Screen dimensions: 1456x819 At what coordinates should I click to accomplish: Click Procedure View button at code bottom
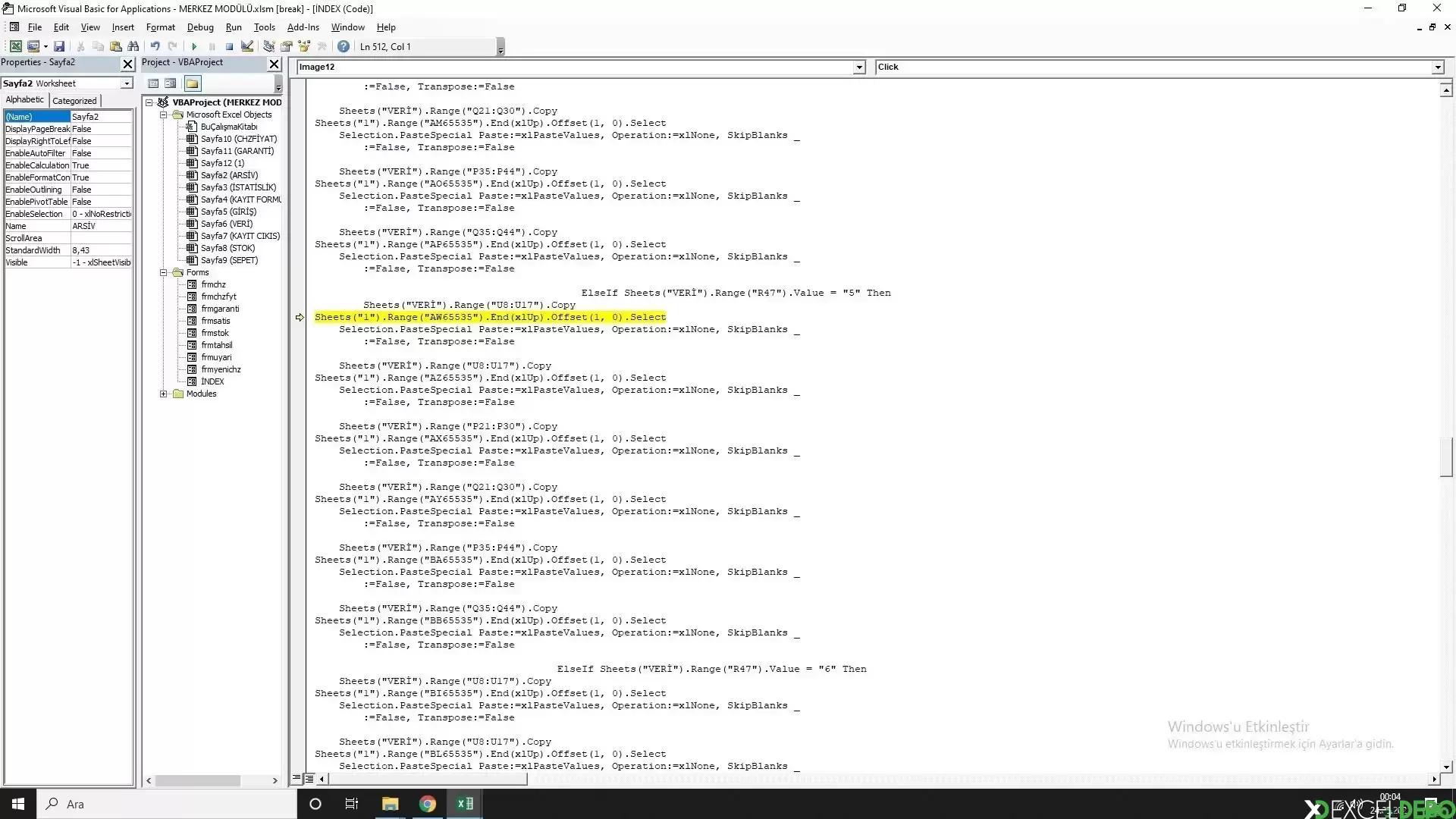297,778
